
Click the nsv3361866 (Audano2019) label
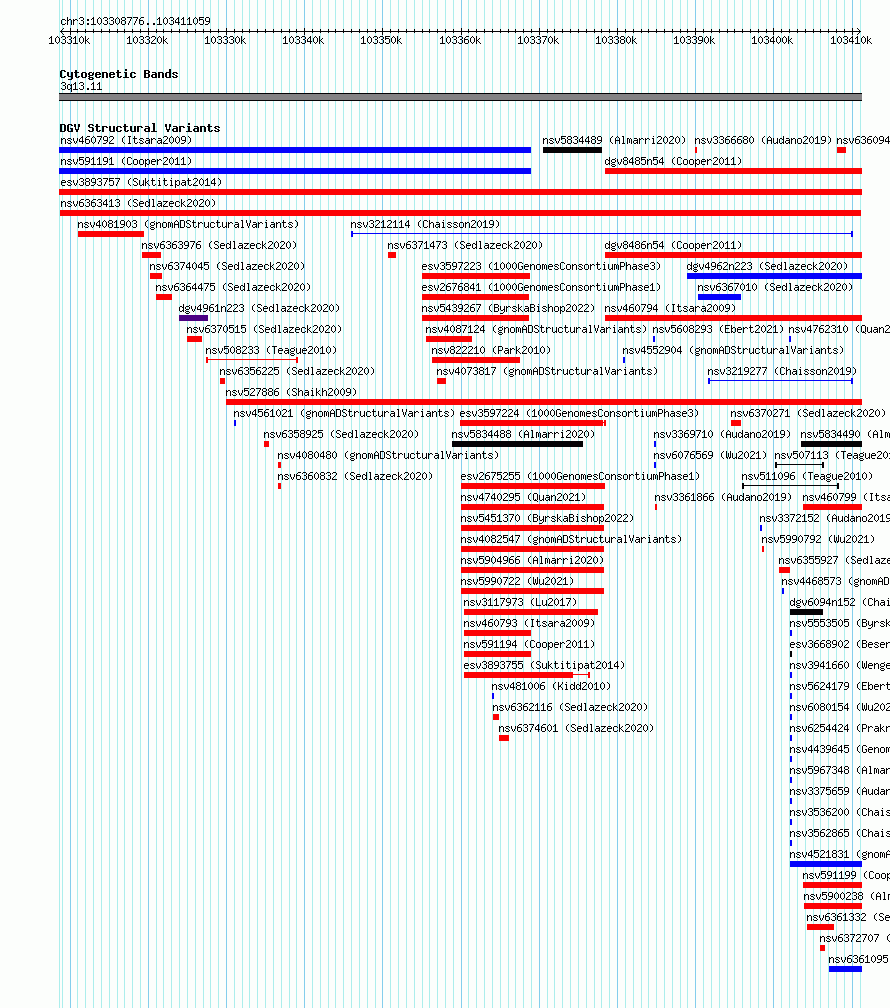[723, 498]
